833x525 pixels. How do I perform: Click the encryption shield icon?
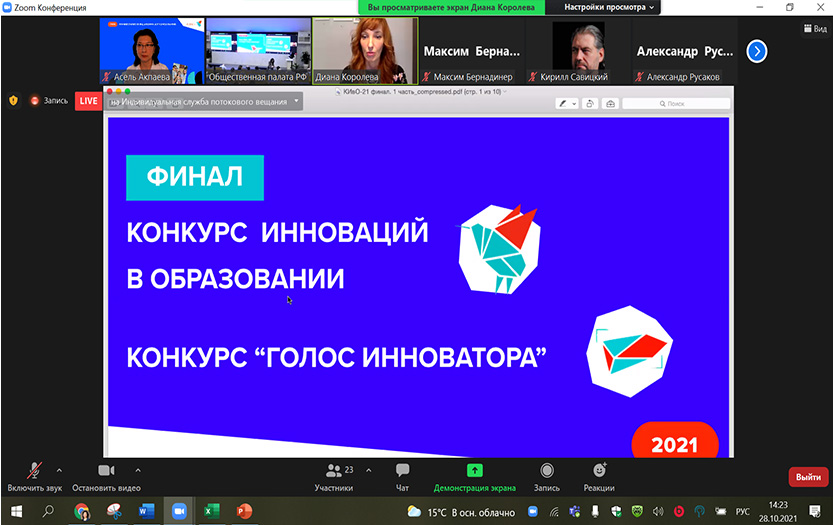(14, 101)
